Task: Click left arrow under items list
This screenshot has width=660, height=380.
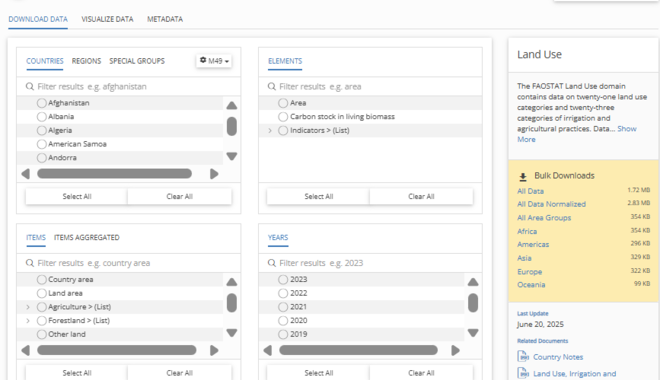Action: click(x=26, y=350)
